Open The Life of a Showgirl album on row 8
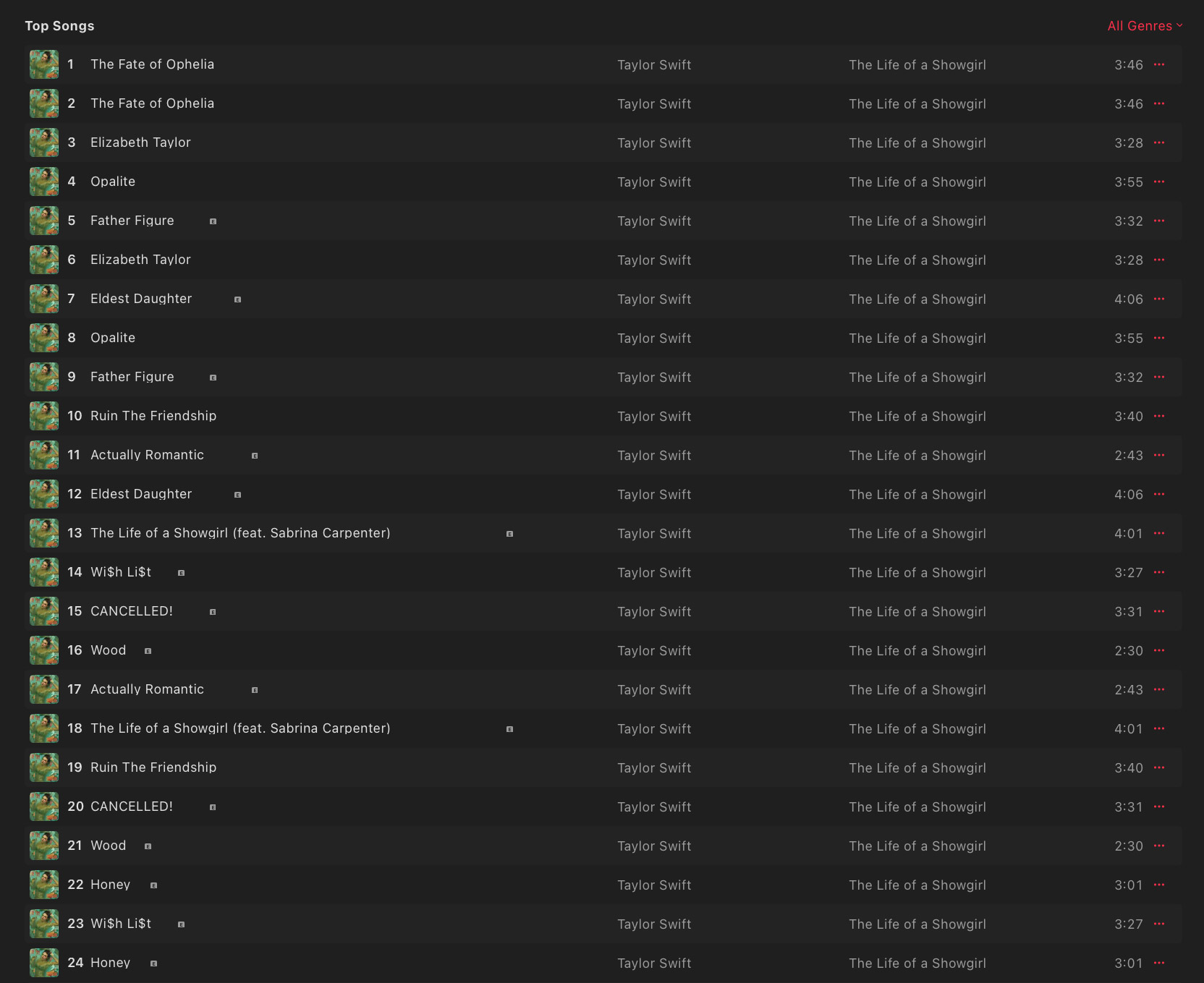This screenshot has height=983, width=1204. coord(917,339)
